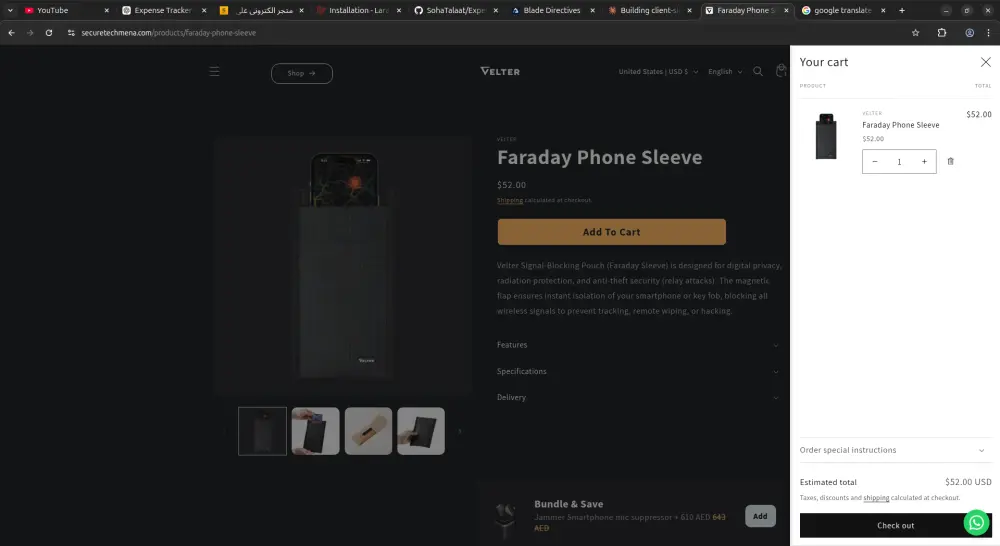Close the Your cart drawer
The height and width of the screenshot is (546, 1000).
click(985, 62)
